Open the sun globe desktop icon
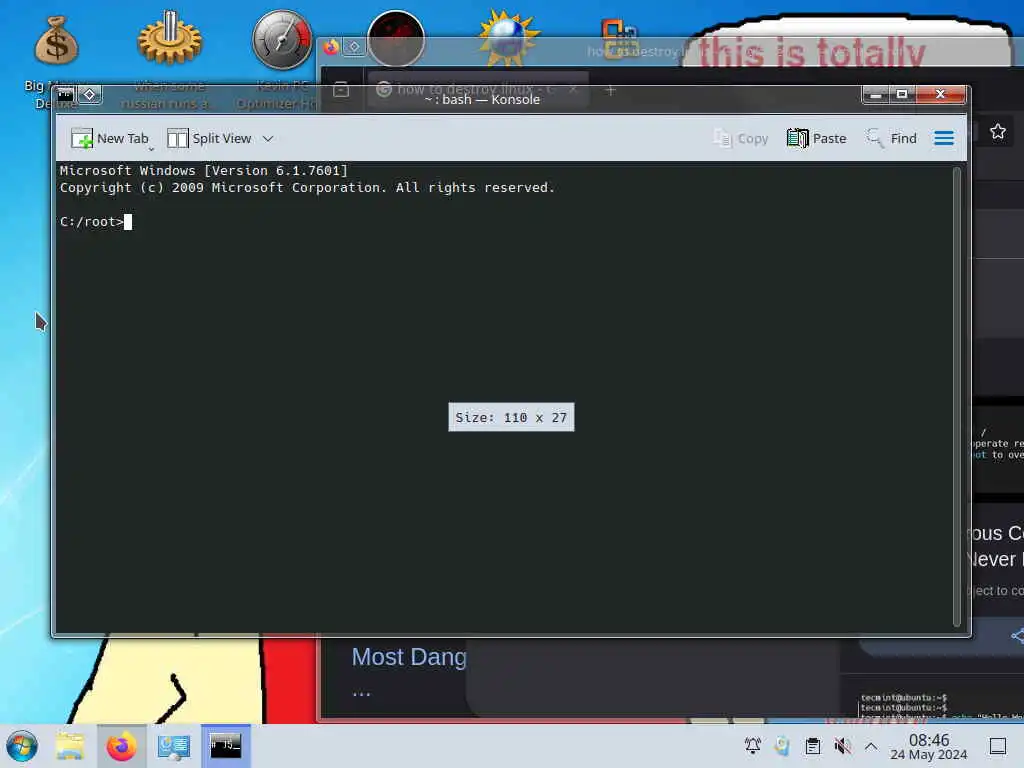The image size is (1024, 768). (x=509, y=38)
